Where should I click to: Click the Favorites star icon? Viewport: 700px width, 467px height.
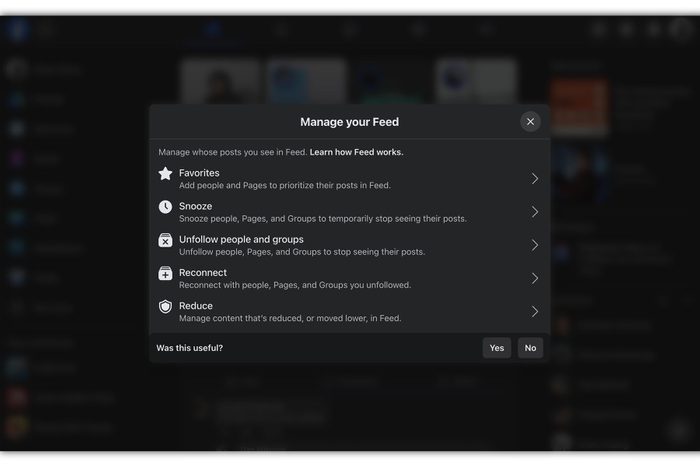click(165, 174)
